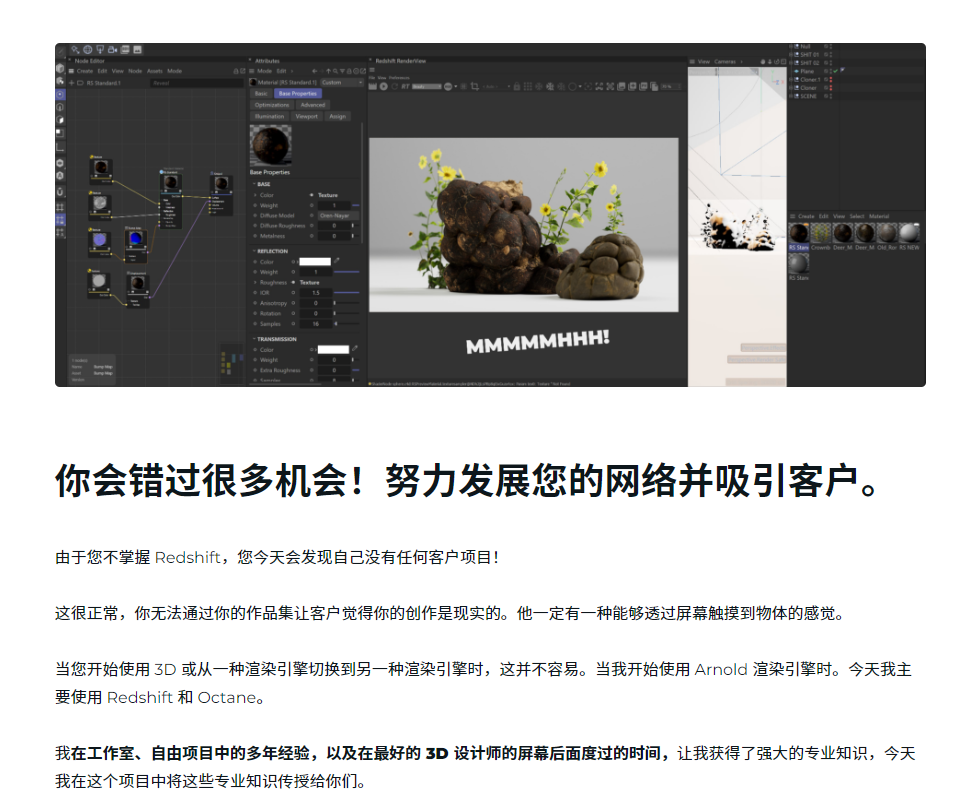
Task: Click the back arrow in Attributes panel
Action: pos(314,71)
